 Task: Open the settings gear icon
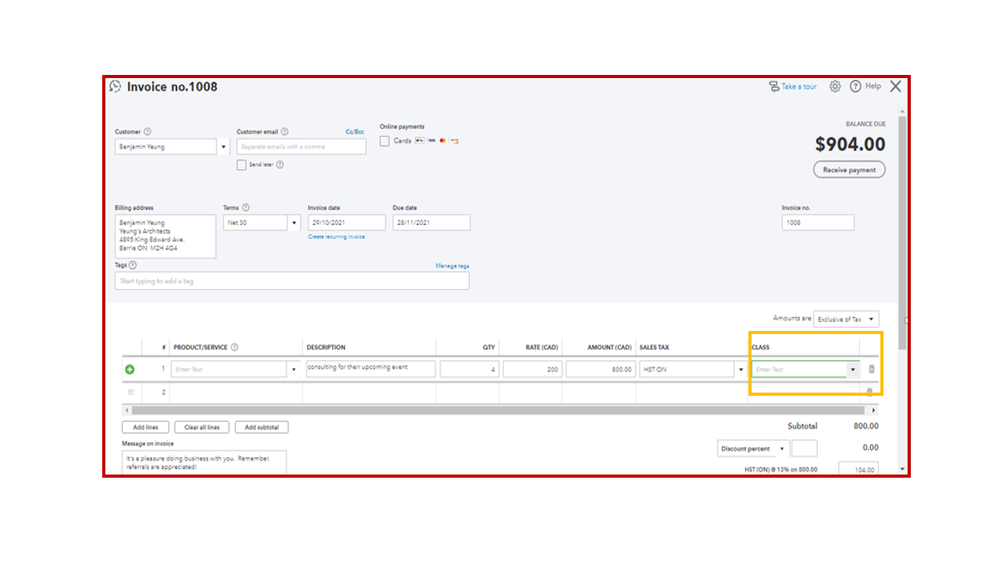(x=835, y=87)
